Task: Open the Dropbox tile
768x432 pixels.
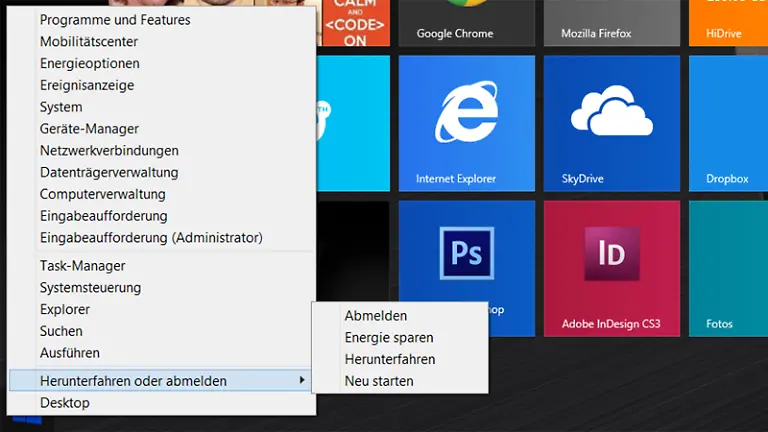Action: [728, 122]
